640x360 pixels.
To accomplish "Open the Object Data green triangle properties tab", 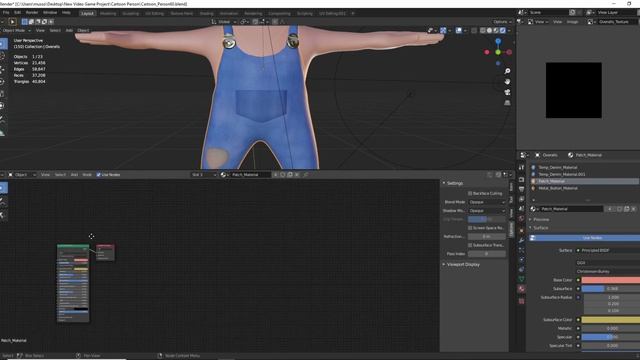I will tap(522, 279).
